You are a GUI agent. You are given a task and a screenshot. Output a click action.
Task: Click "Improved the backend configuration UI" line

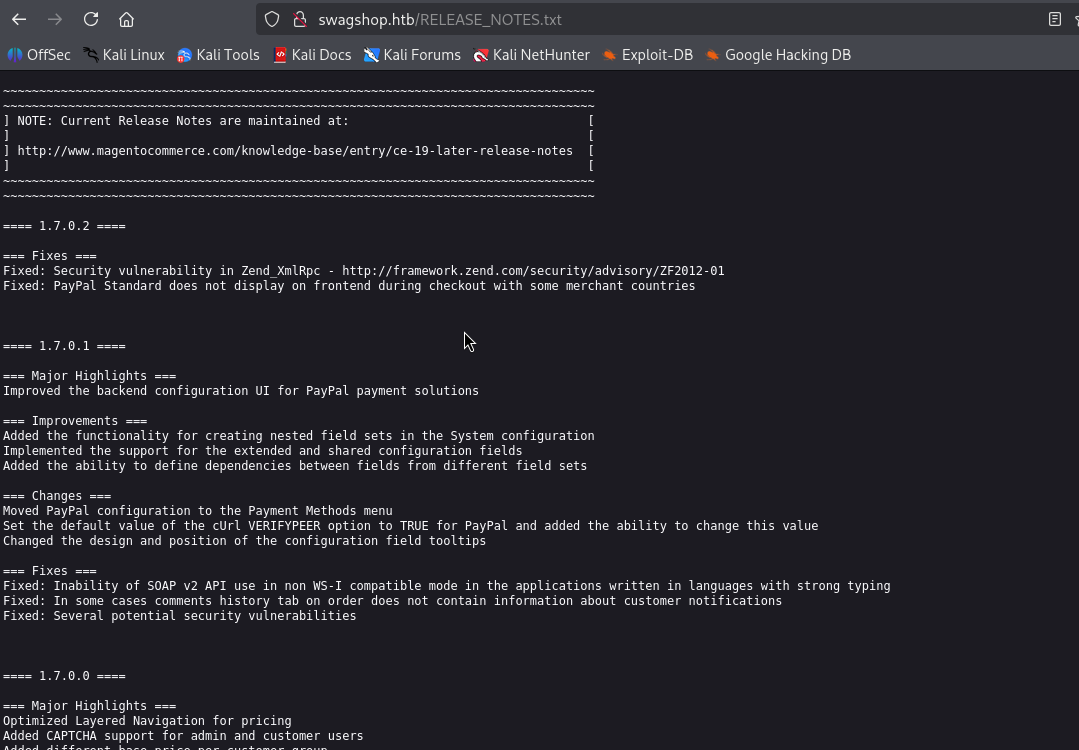241,391
